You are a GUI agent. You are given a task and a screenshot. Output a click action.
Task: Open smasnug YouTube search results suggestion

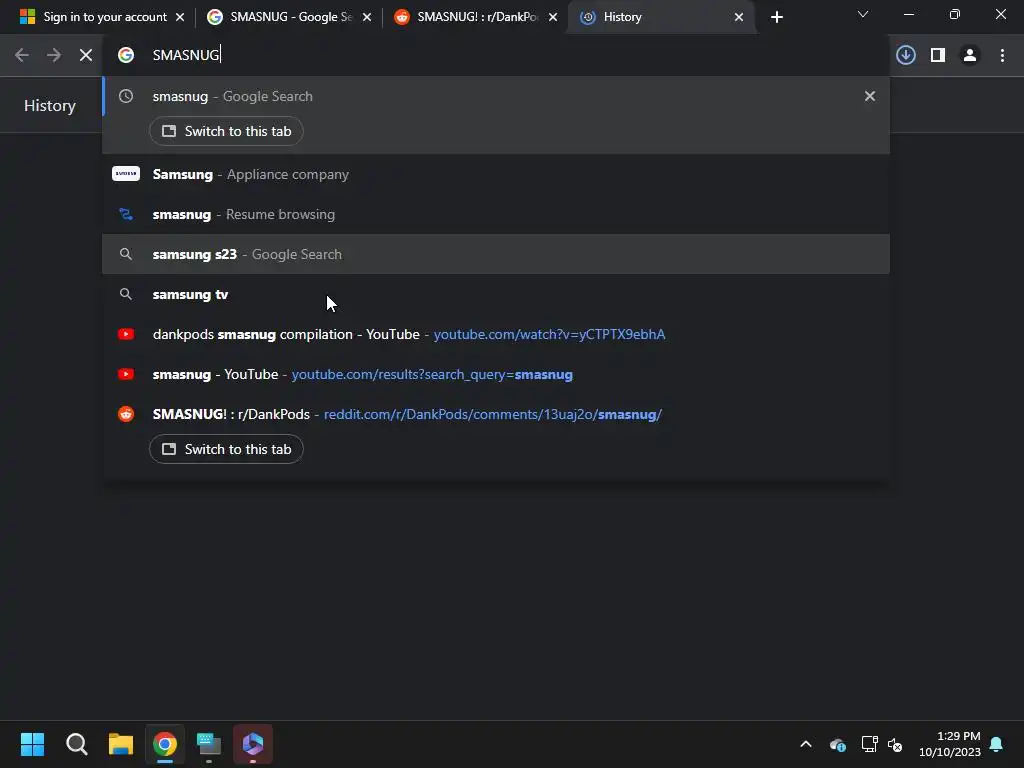496,374
